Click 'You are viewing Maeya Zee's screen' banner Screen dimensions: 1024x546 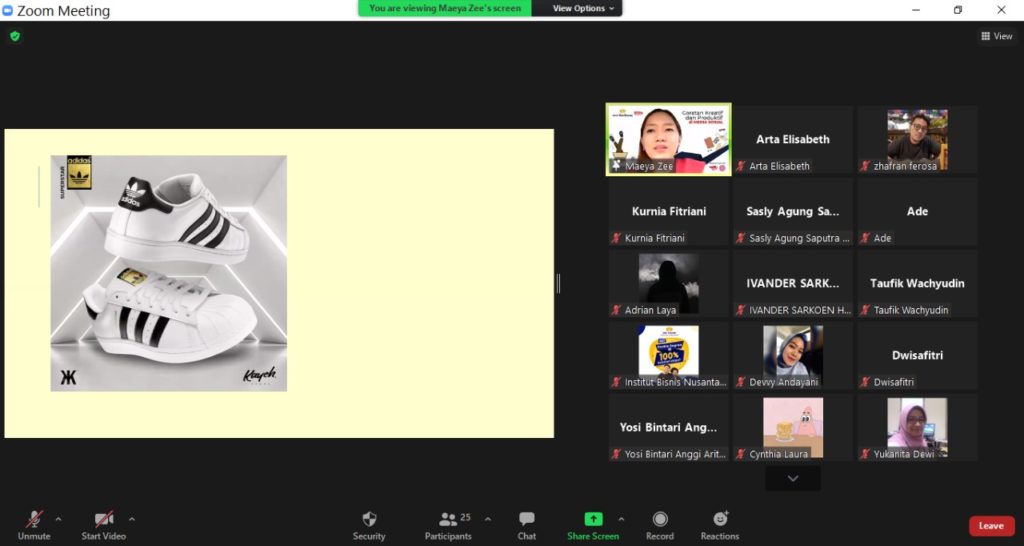pyautogui.click(x=445, y=8)
